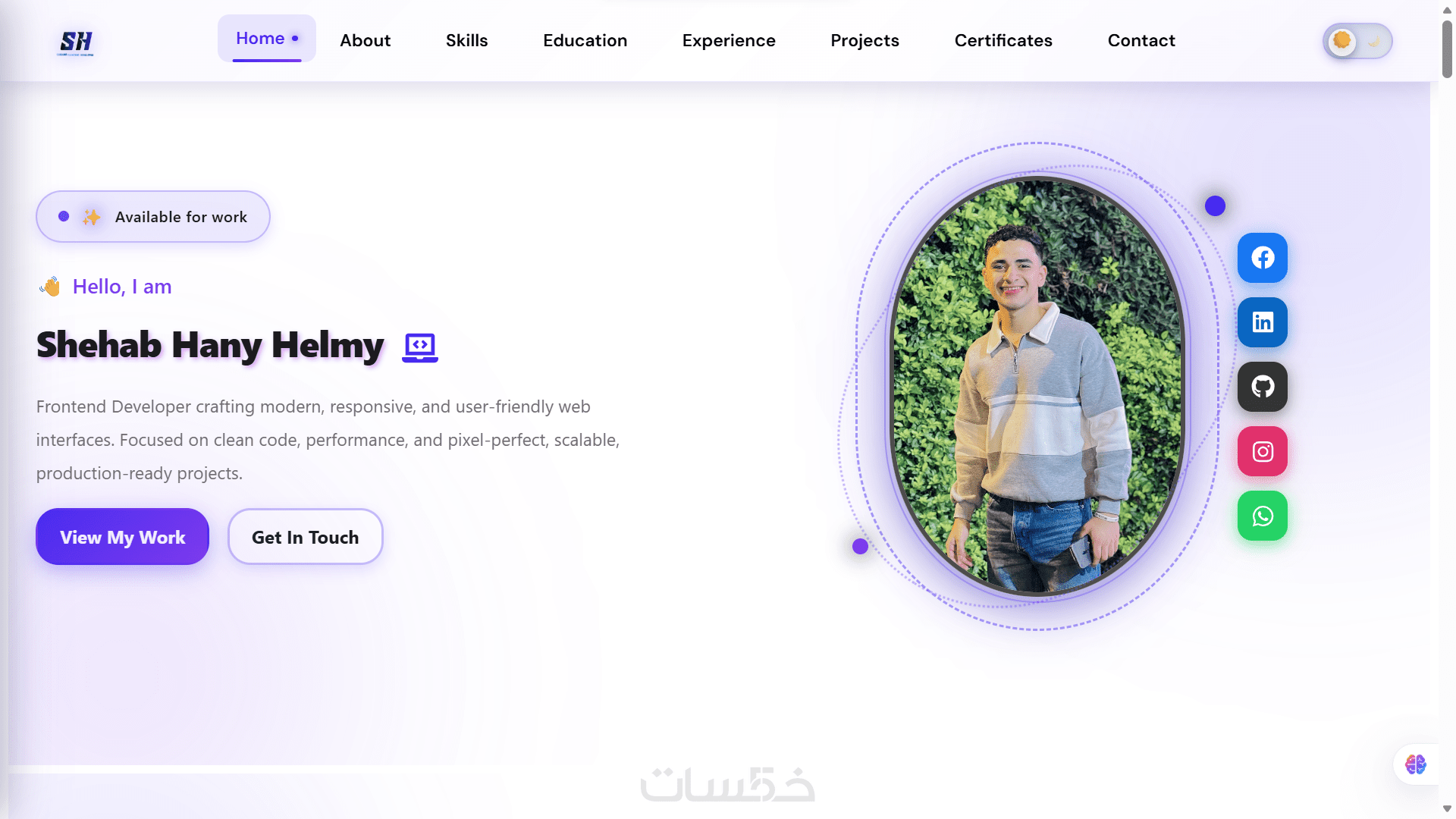Viewport: 1456px width, 819px height.
Task: Click the page scrollbar down arrow
Action: (x=1447, y=809)
